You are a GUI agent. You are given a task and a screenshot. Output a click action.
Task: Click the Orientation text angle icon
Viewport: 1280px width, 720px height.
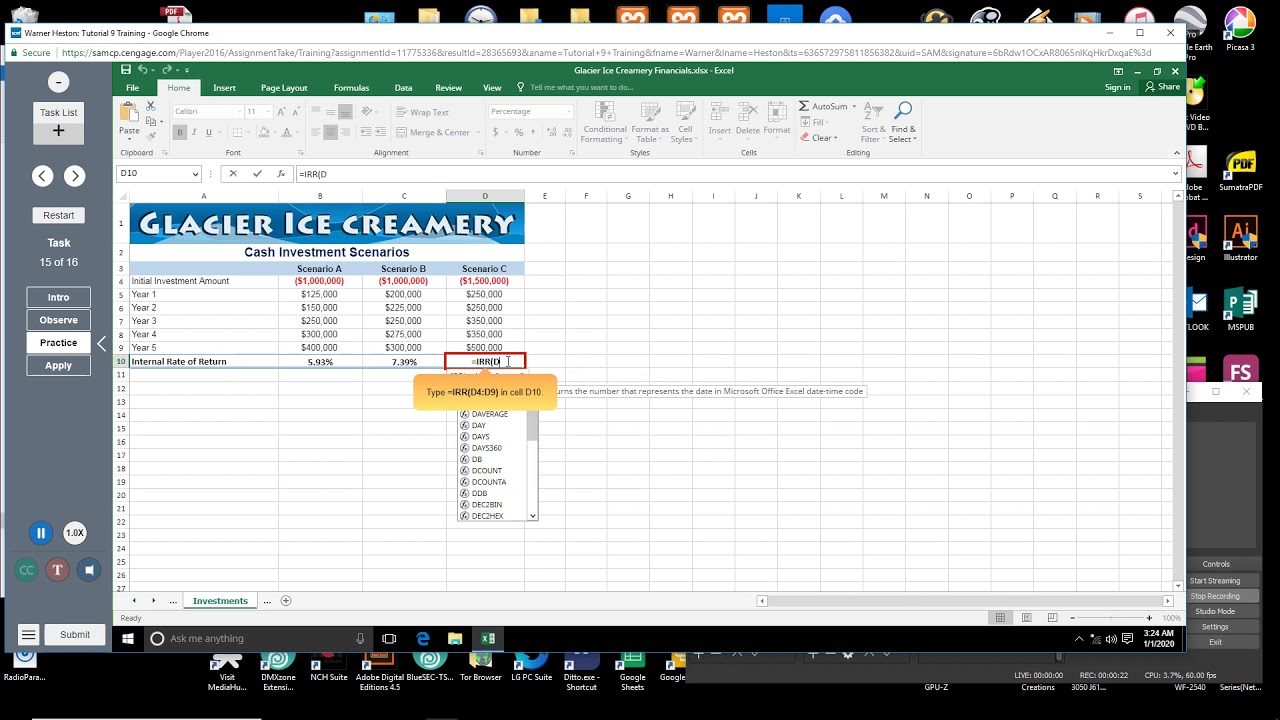[x=367, y=112]
